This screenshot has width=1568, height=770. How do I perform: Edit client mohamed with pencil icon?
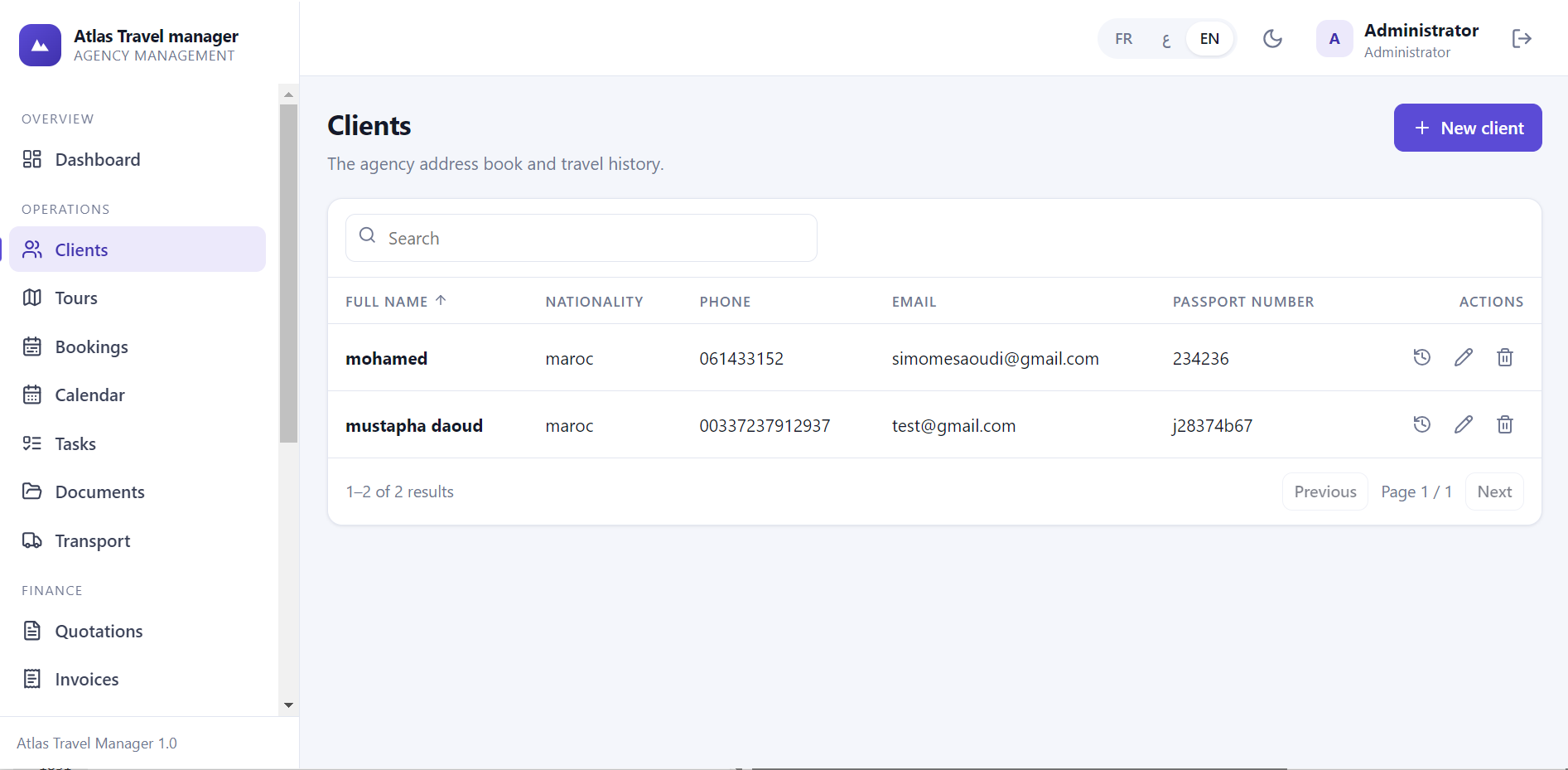coord(1464,357)
